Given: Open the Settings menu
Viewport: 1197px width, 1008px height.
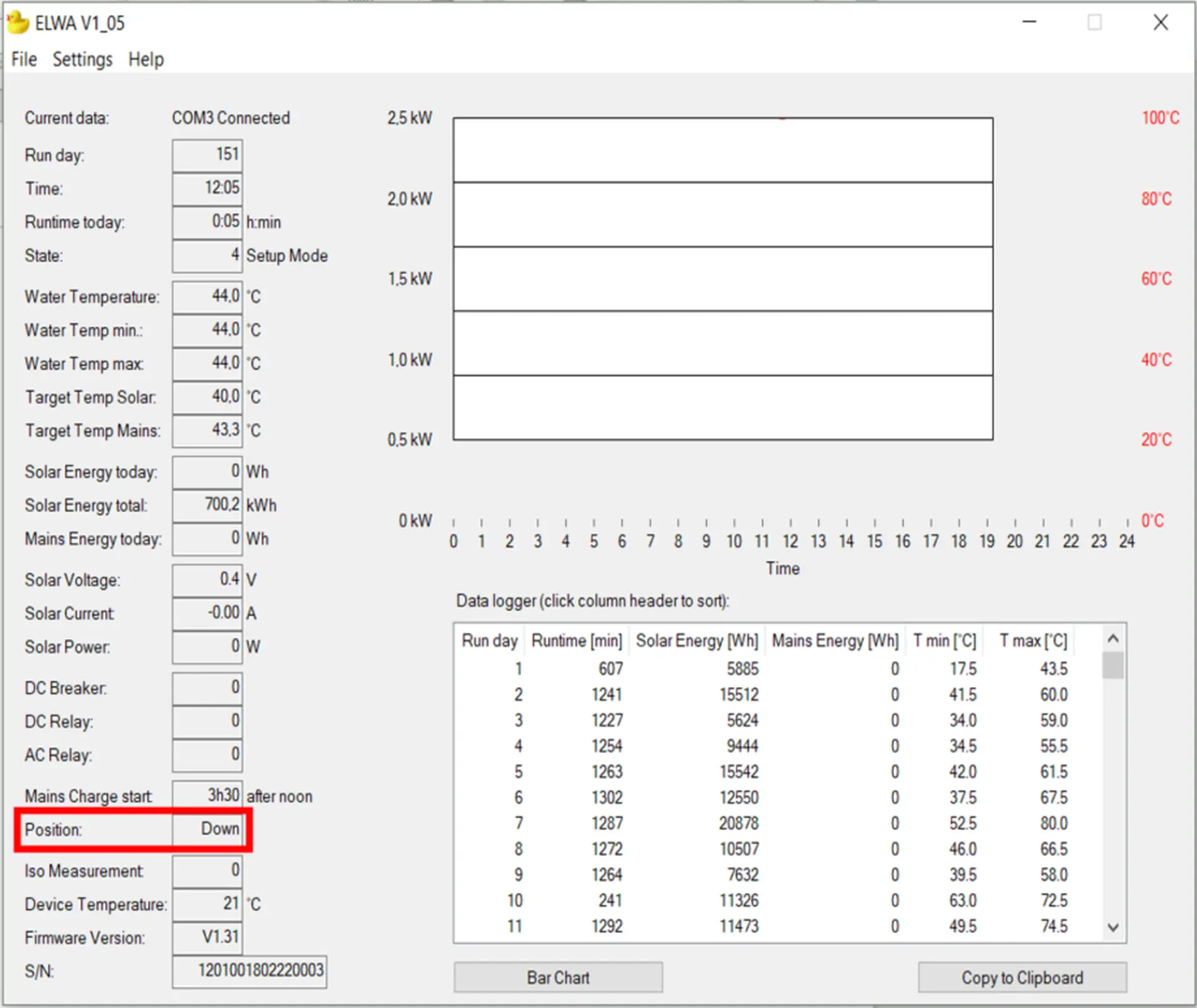Looking at the screenshot, I should point(82,59).
